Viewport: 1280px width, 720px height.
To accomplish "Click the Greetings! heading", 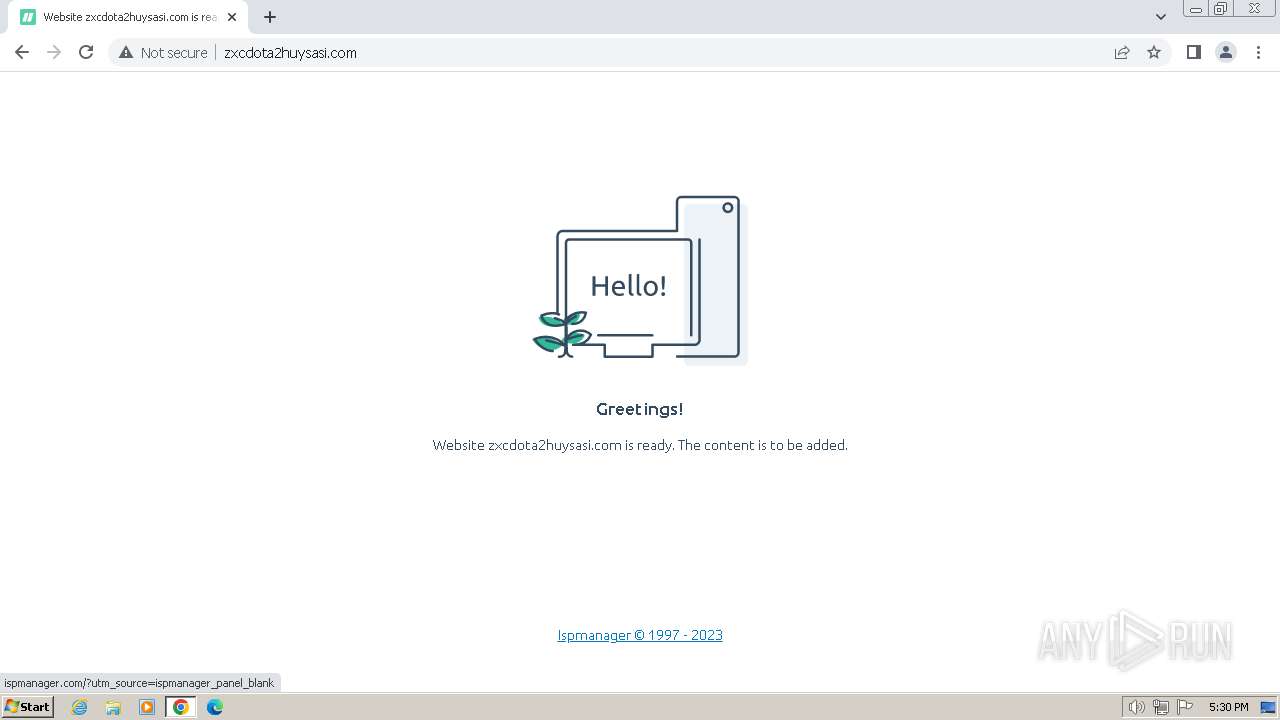I will 640,409.
